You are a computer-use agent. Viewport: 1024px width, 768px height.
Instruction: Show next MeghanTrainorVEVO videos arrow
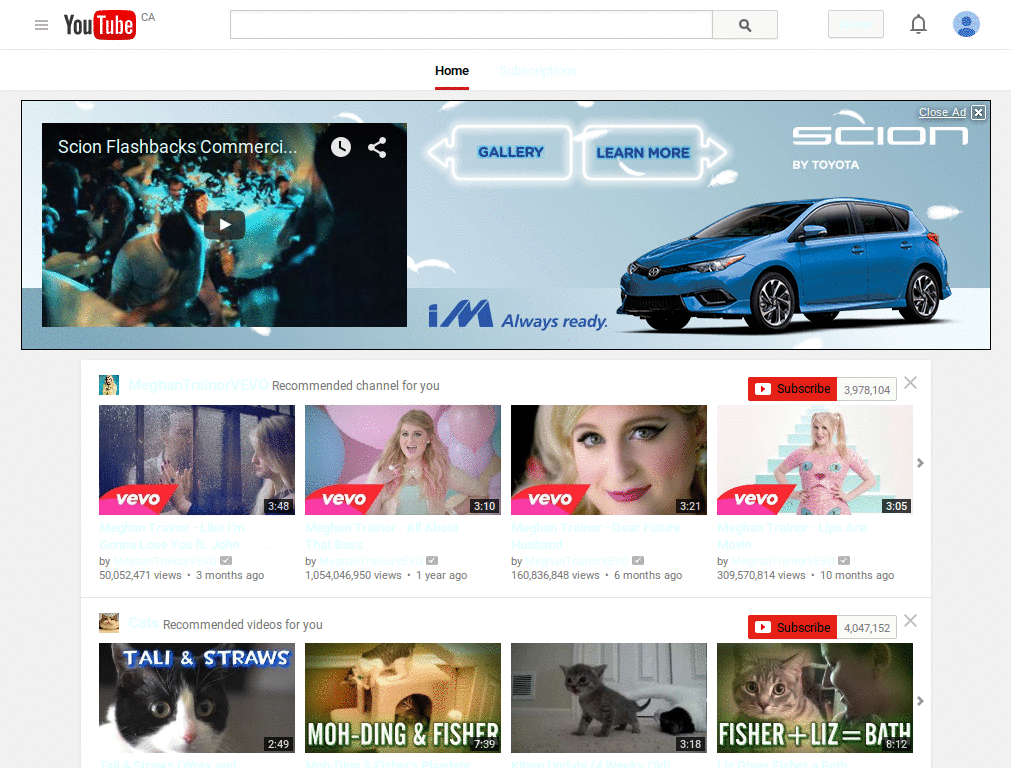click(x=920, y=463)
